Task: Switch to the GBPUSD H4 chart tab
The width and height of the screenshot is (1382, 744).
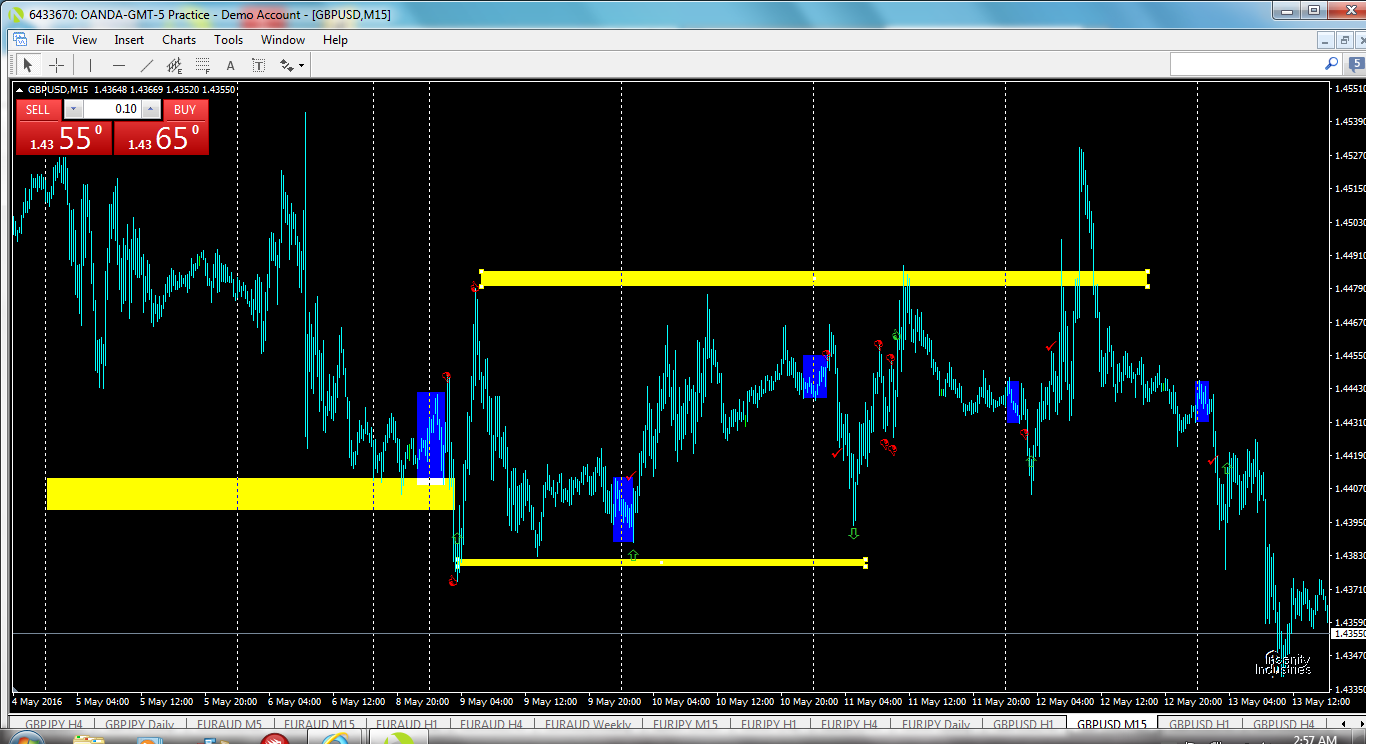Action: click(x=1283, y=725)
